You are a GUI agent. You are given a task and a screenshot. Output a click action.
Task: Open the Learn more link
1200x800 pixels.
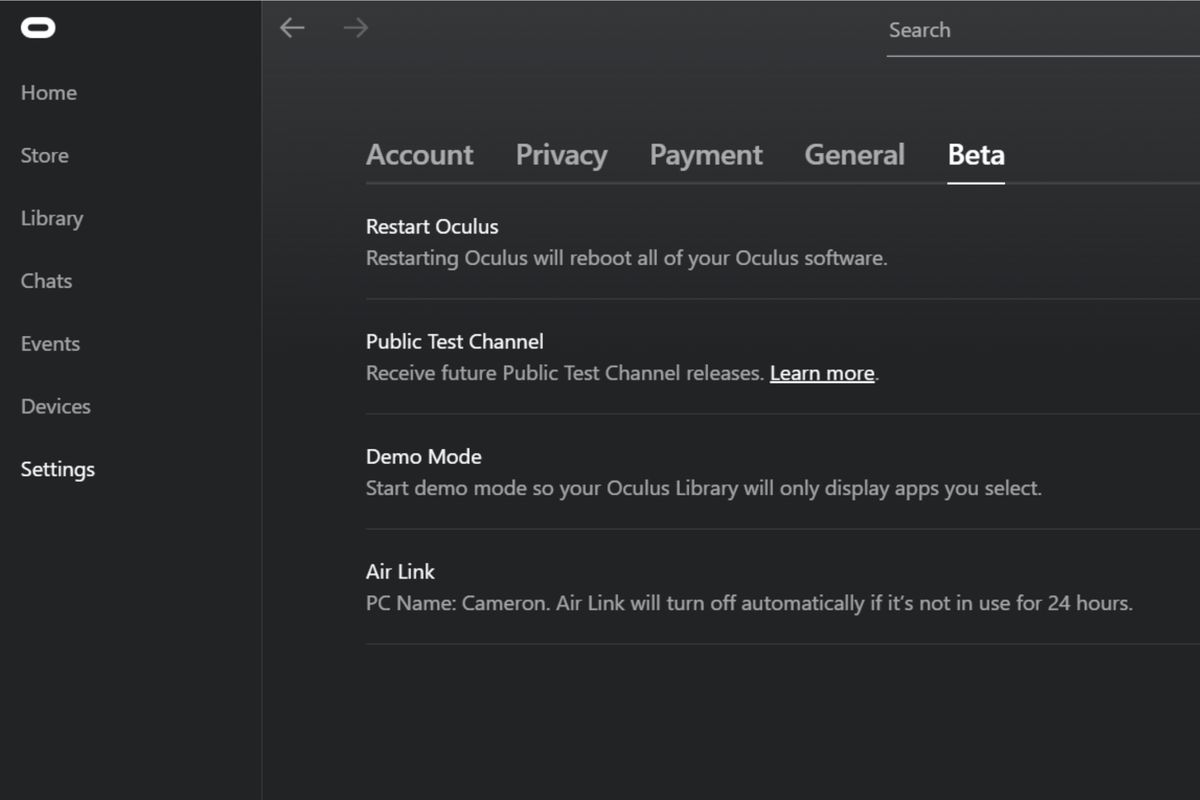(x=822, y=374)
